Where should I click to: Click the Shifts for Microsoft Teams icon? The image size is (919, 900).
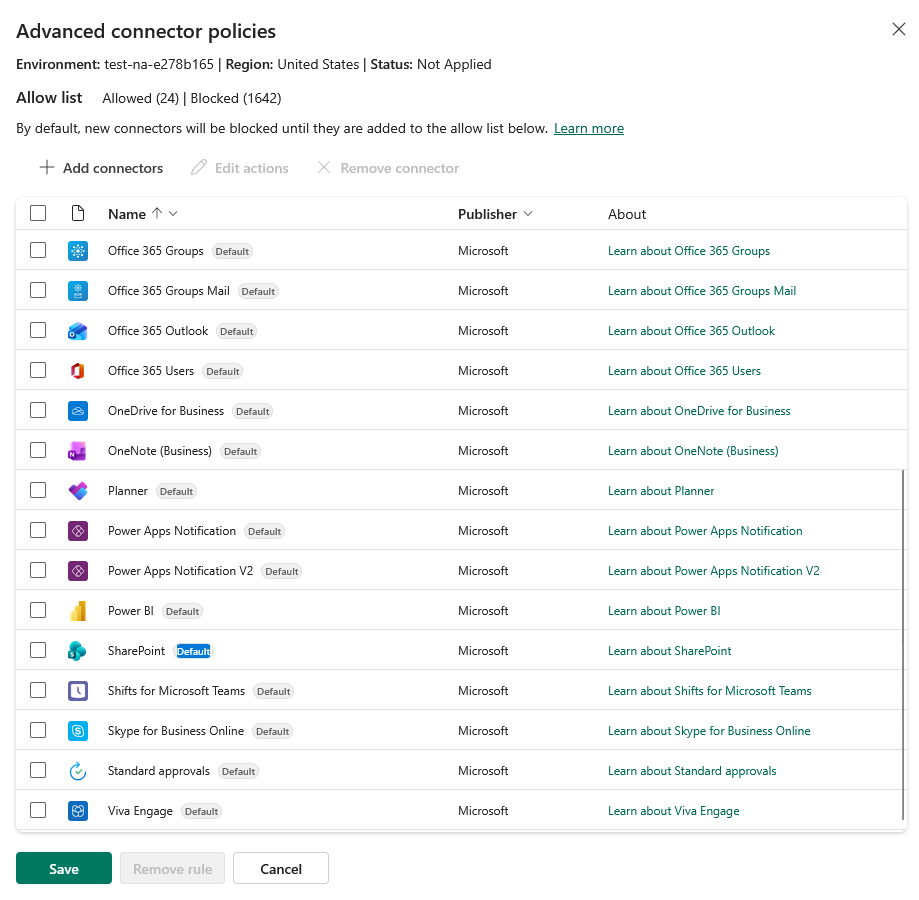tap(78, 691)
